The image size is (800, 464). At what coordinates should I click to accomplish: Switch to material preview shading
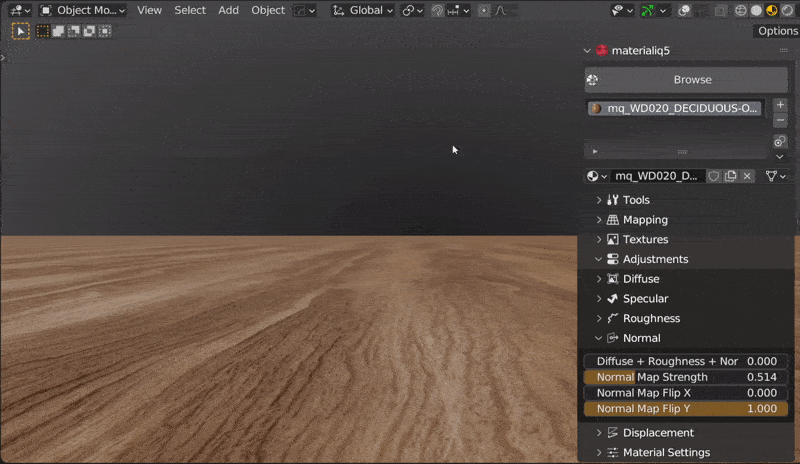771,10
